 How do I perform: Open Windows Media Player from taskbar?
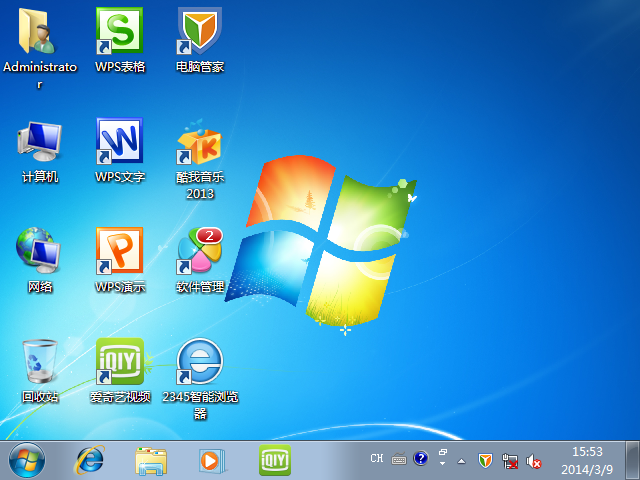pos(212,460)
